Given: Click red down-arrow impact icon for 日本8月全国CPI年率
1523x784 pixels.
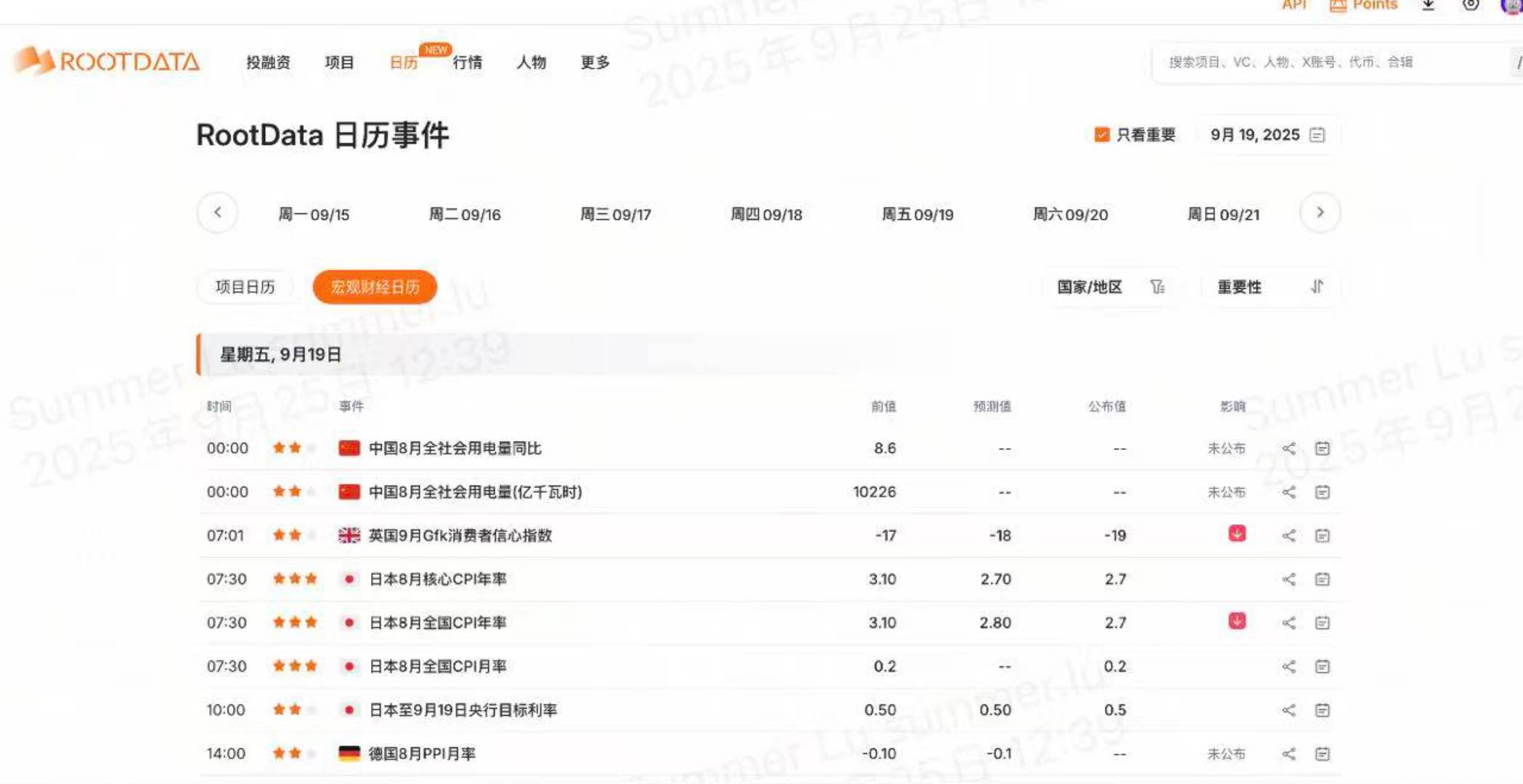Looking at the screenshot, I should coord(1237,621).
